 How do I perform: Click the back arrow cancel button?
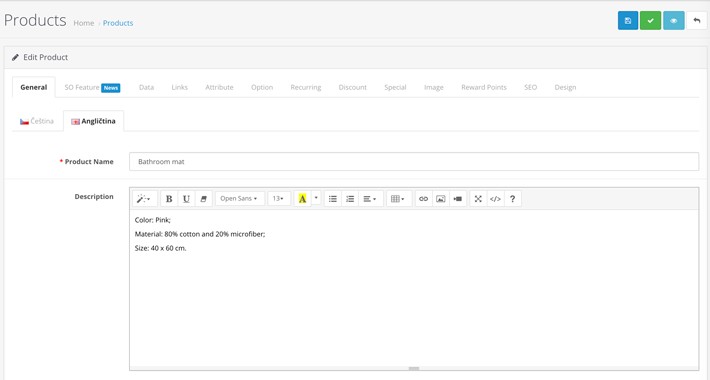coord(697,20)
